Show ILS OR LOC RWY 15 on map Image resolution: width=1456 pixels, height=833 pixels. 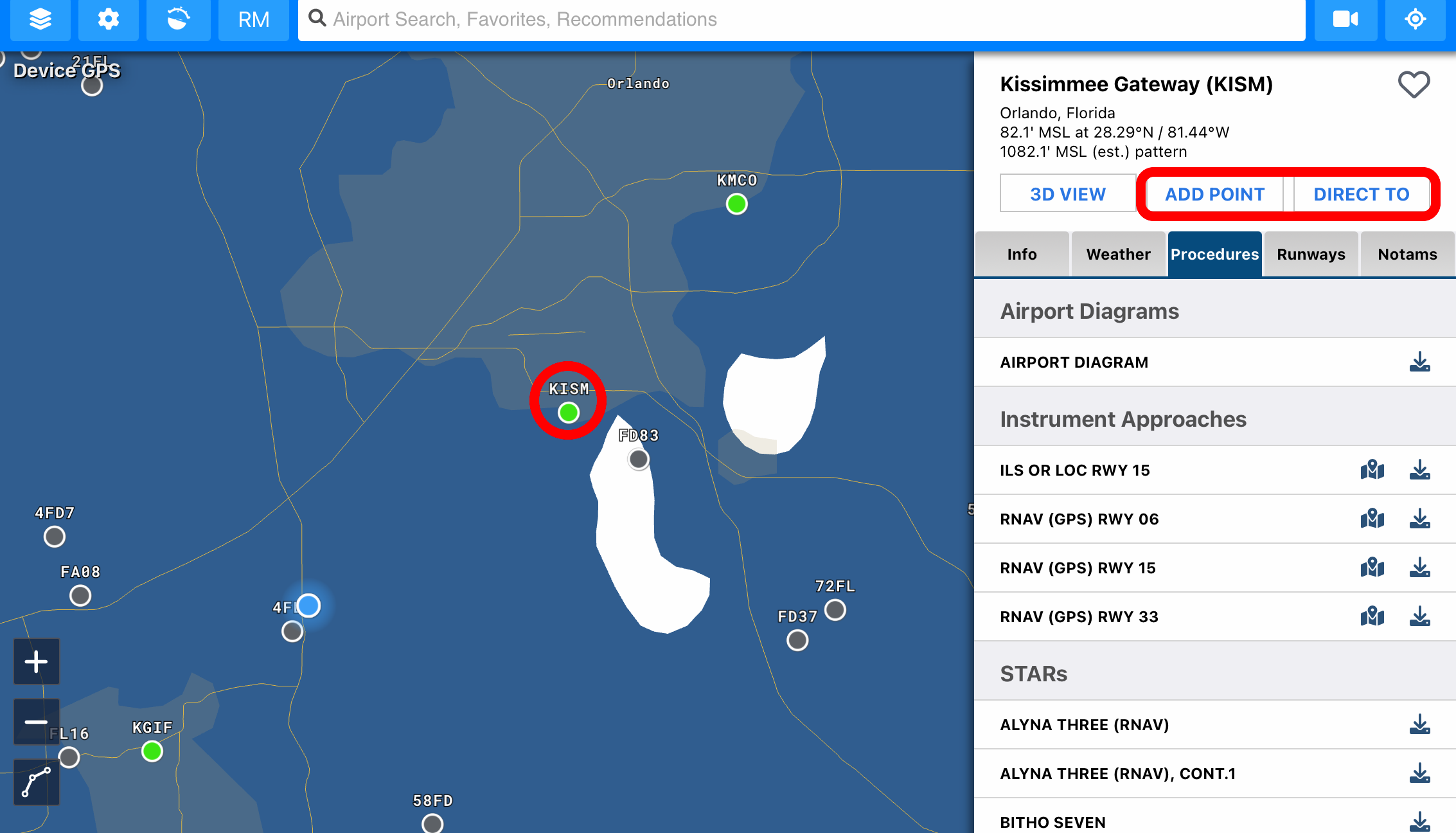(x=1372, y=470)
